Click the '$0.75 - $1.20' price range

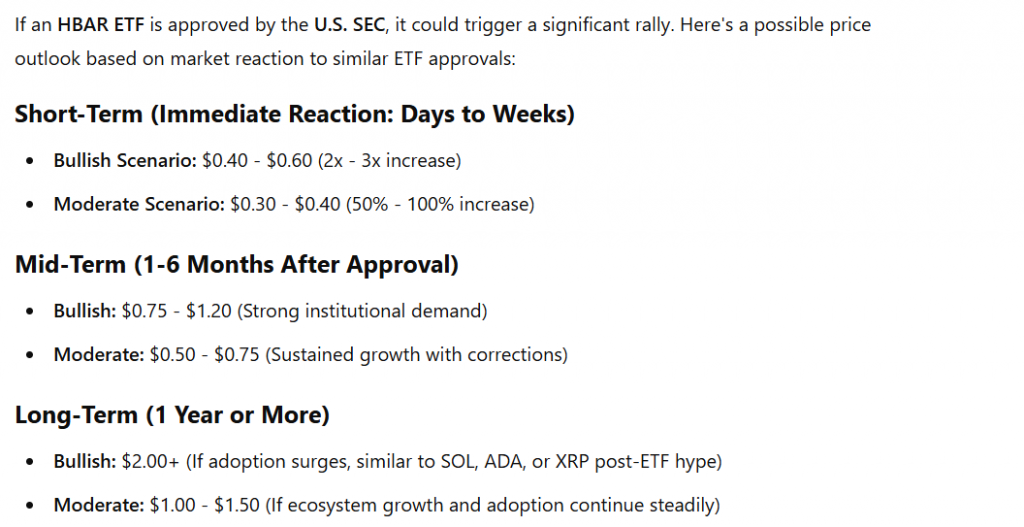[176, 311]
